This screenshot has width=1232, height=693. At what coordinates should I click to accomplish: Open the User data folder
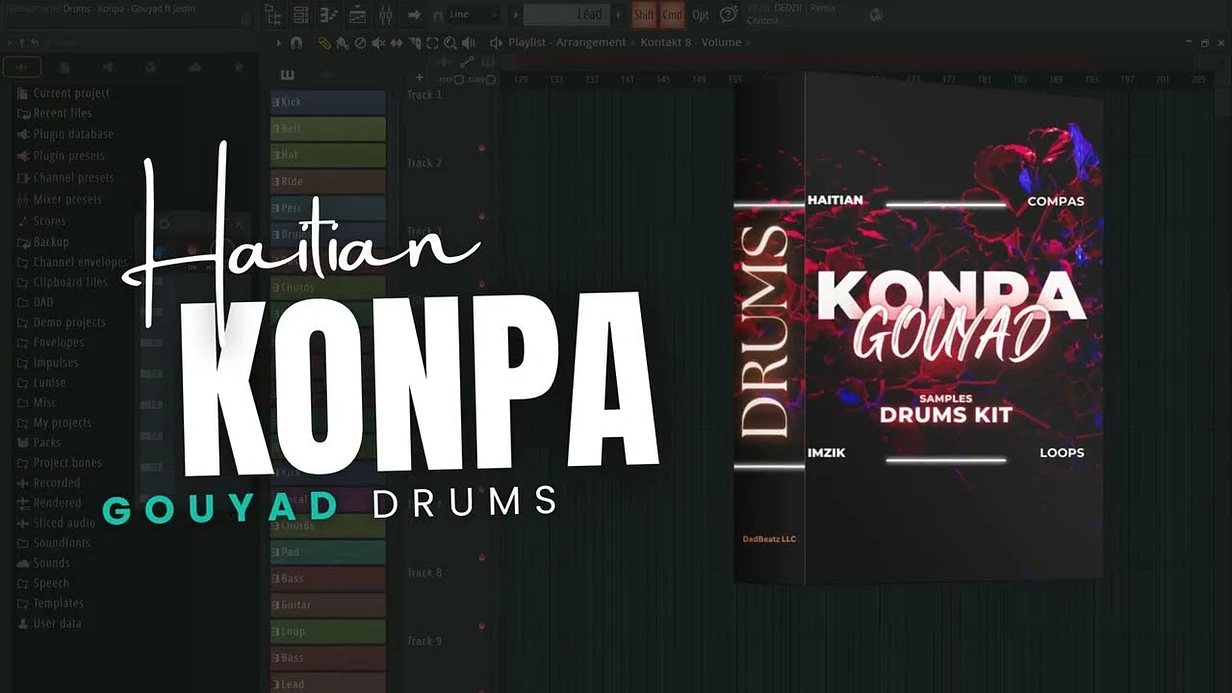click(x=49, y=623)
